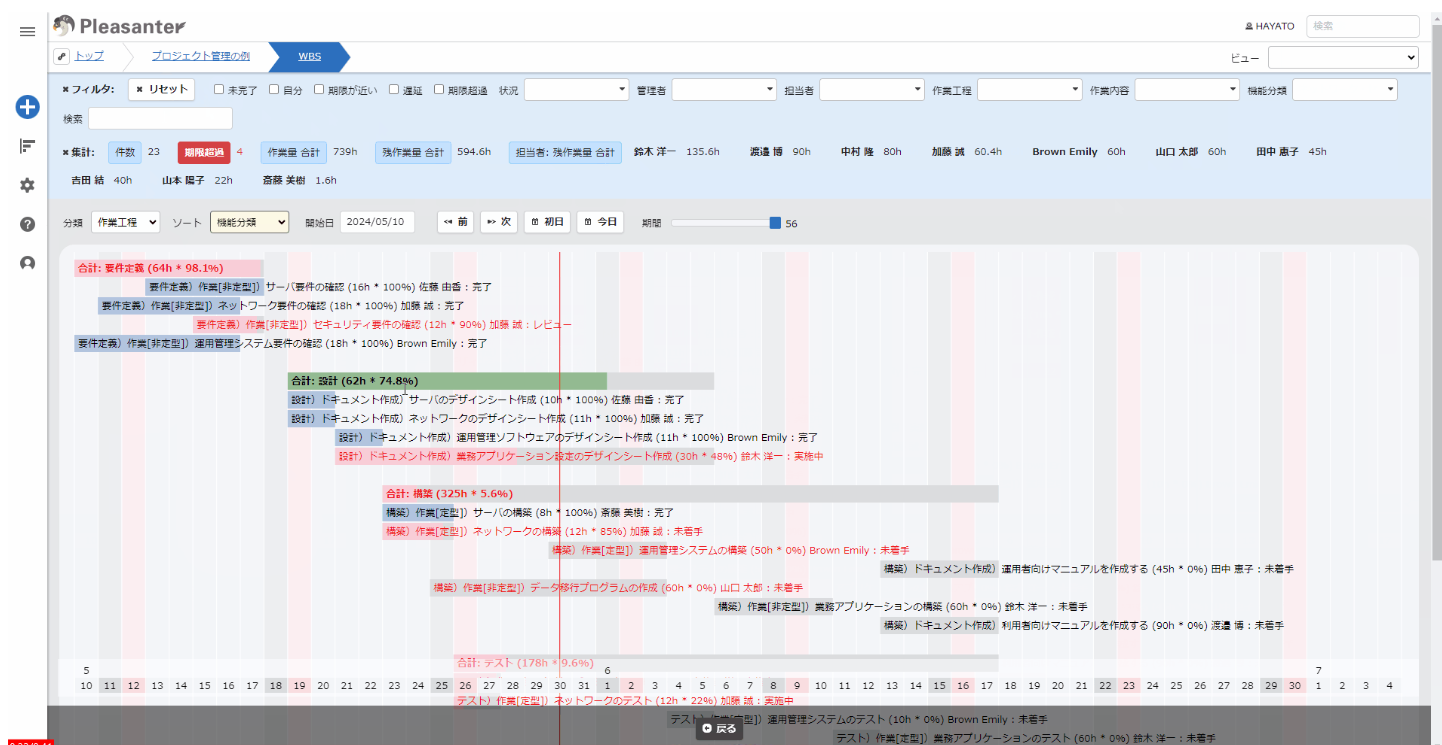Click the Pleasanter logo
The height and width of the screenshot is (745, 1442).
coord(119,25)
